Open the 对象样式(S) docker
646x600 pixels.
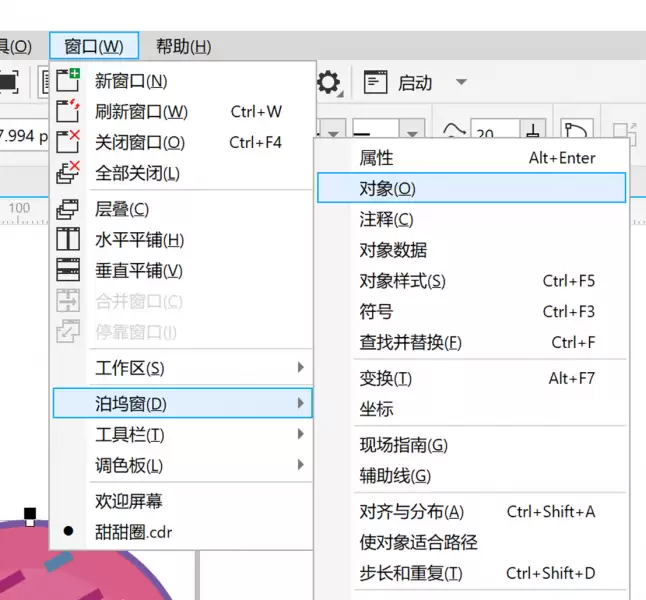pyautogui.click(x=472, y=281)
